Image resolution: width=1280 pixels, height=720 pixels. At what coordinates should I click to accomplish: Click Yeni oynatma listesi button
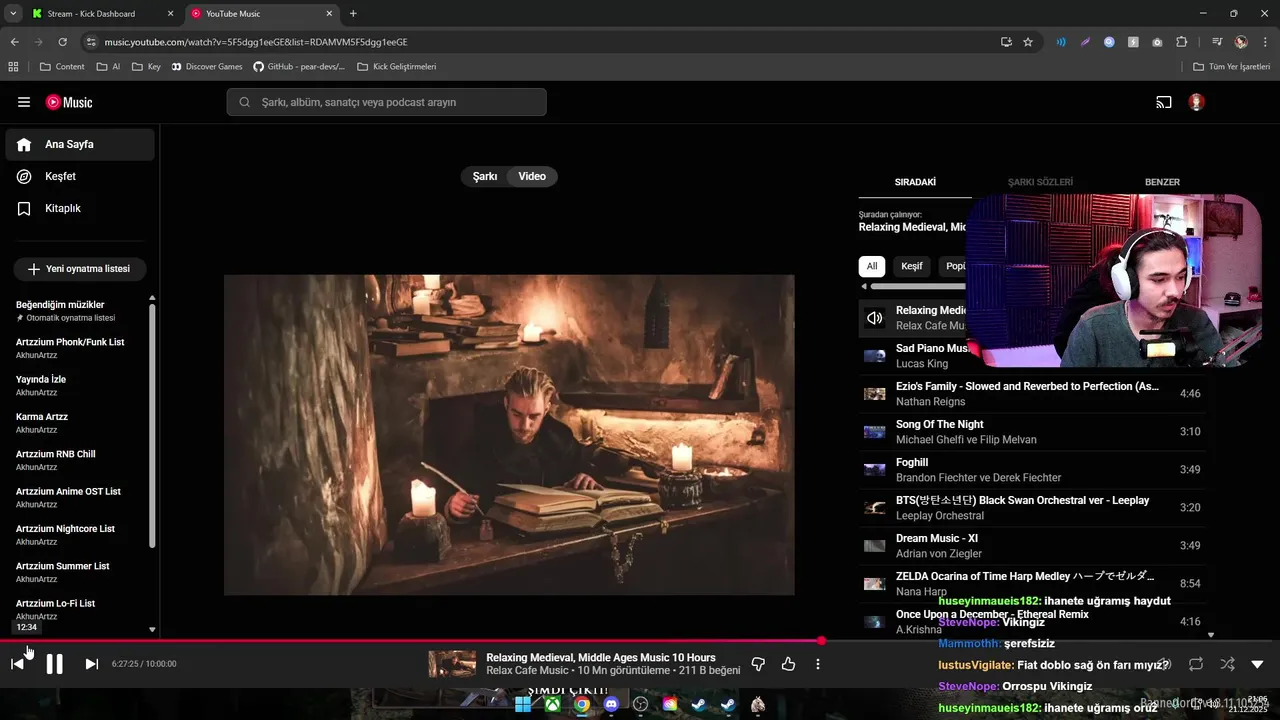80,269
